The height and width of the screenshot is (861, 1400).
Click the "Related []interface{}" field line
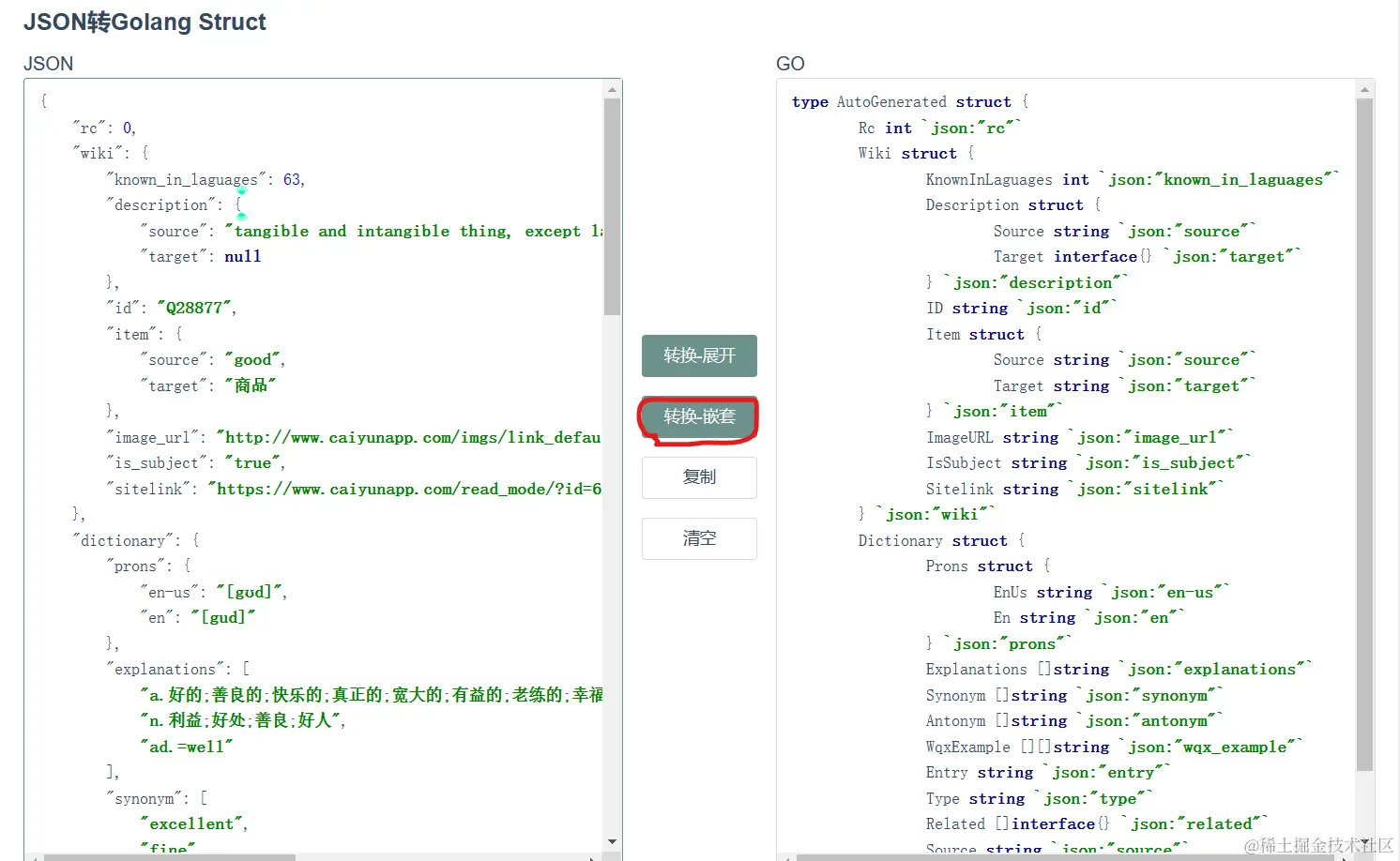[x=1098, y=823]
